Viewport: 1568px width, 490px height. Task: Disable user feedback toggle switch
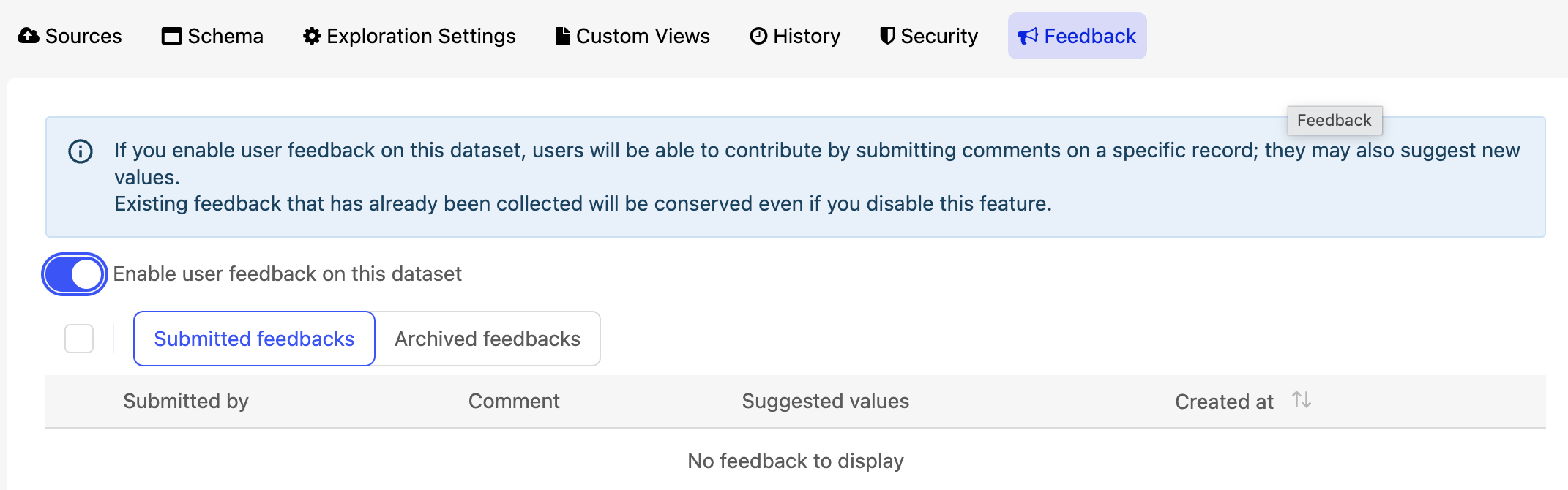point(75,274)
